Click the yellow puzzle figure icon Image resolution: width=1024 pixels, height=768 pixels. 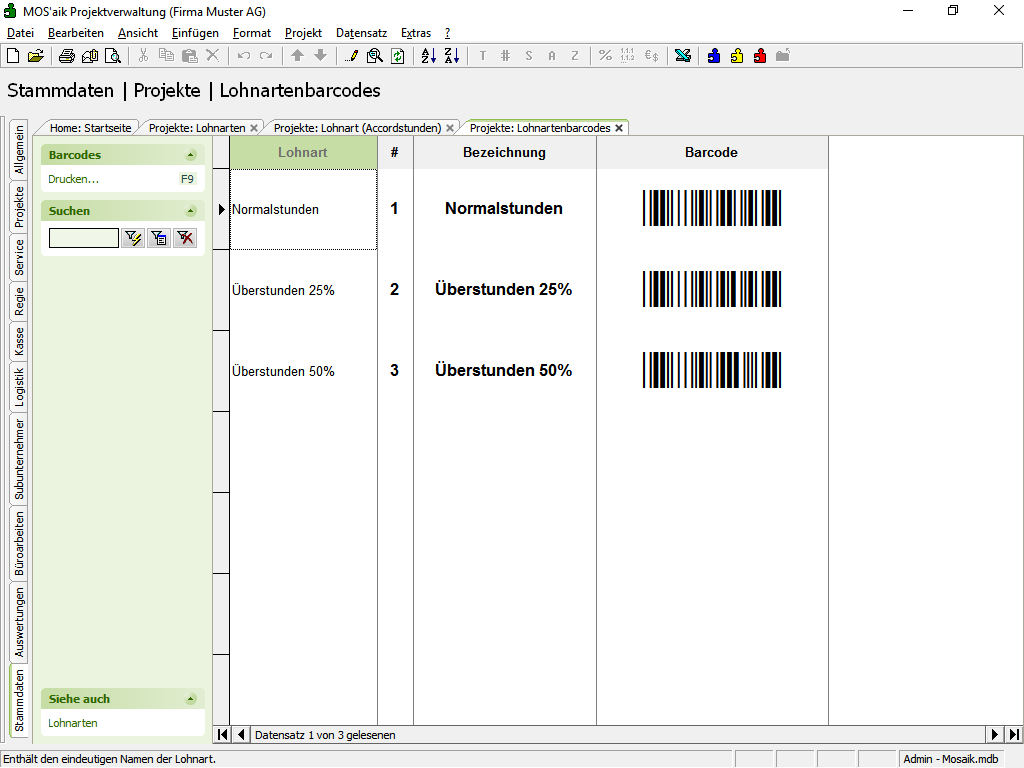pyautogui.click(x=737, y=56)
